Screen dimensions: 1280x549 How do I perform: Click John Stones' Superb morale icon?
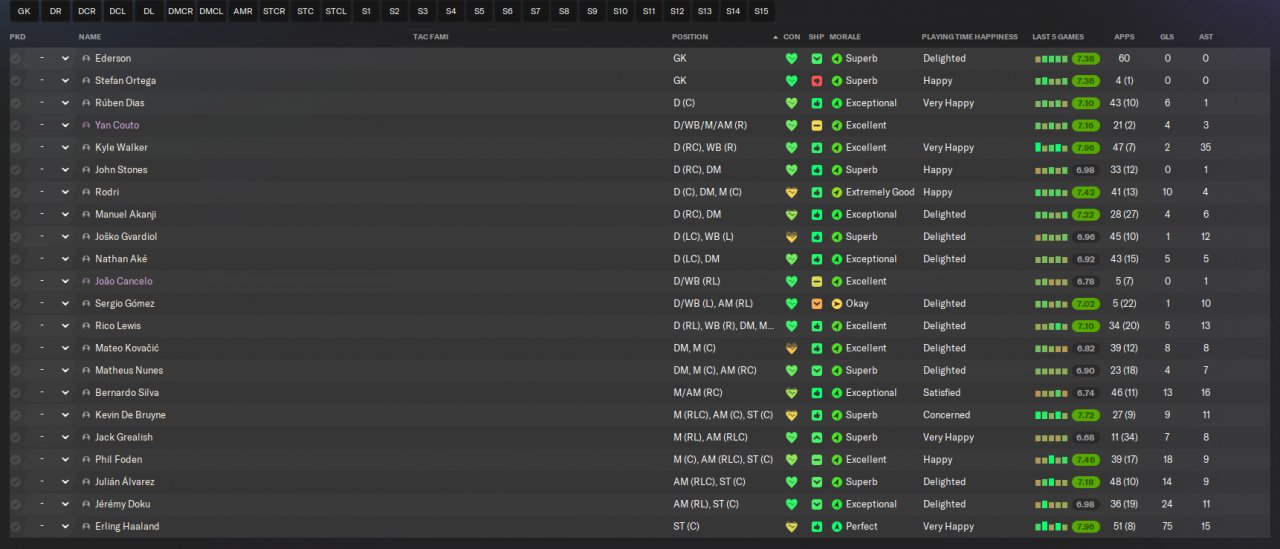(x=837, y=170)
